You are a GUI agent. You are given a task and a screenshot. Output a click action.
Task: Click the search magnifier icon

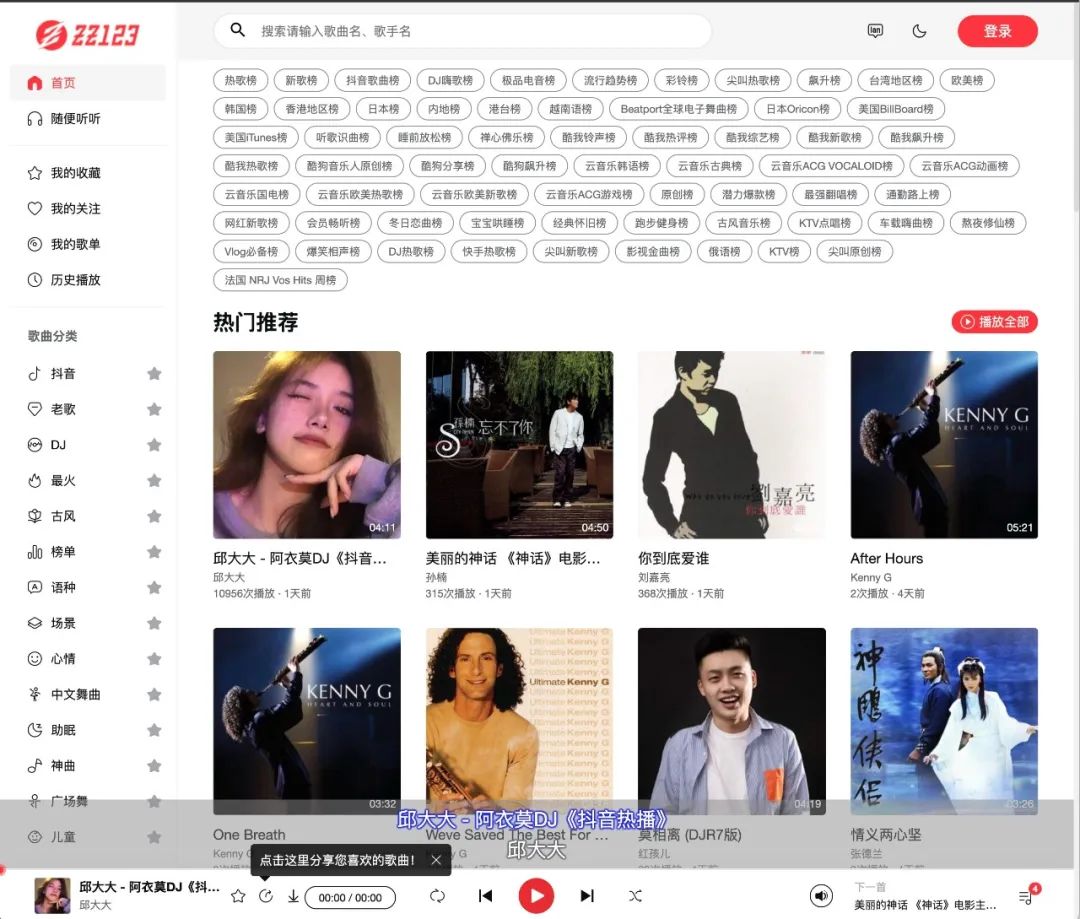click(238, 30)
